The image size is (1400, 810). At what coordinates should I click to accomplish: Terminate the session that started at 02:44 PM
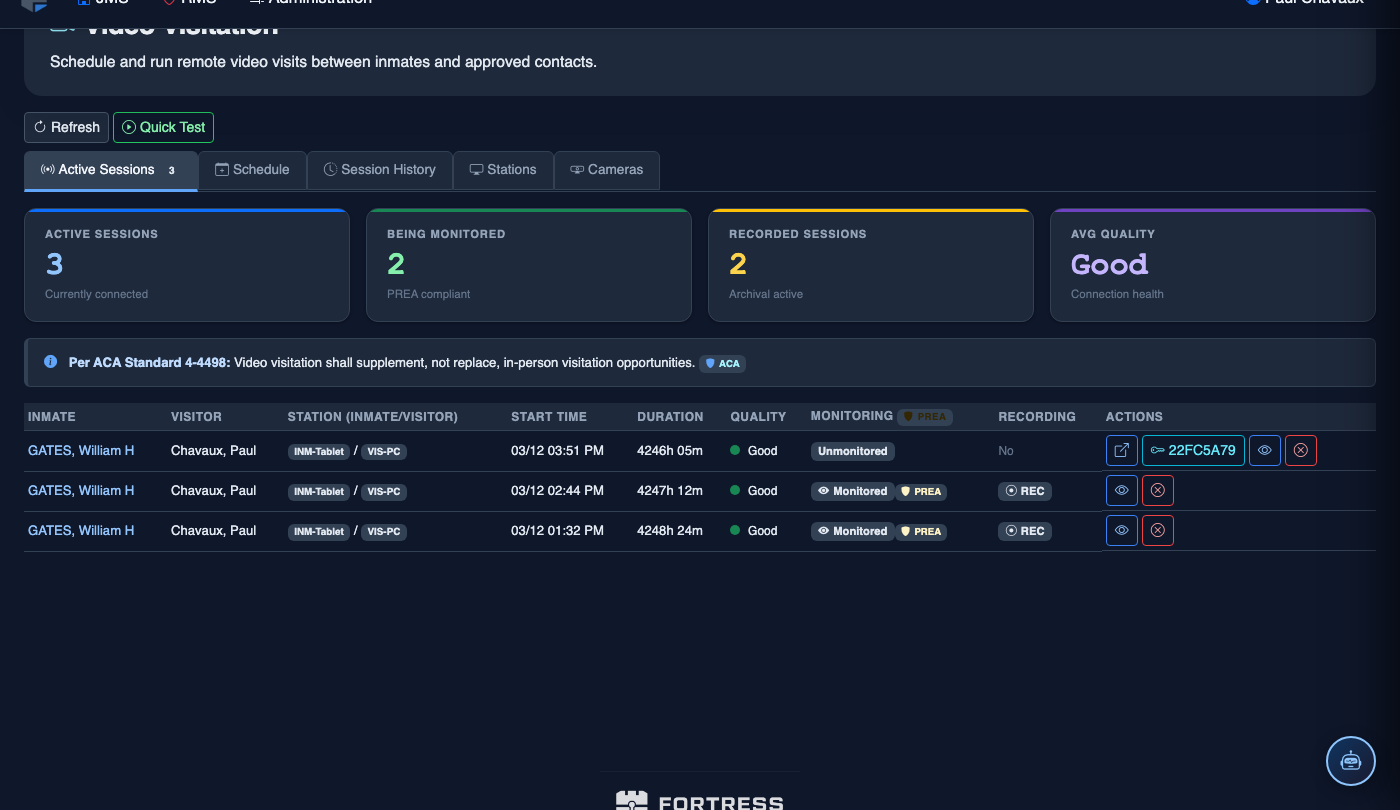1158,491
